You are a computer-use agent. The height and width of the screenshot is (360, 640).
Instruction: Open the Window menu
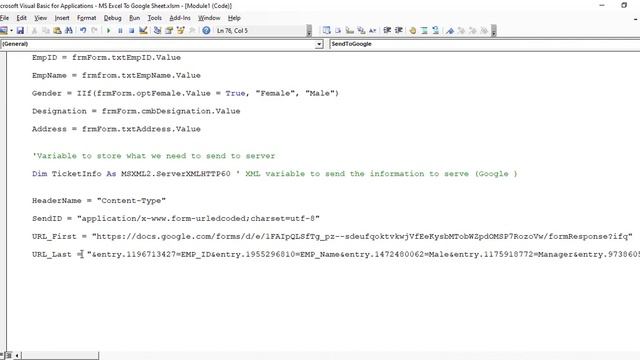(x=209, y=18)
